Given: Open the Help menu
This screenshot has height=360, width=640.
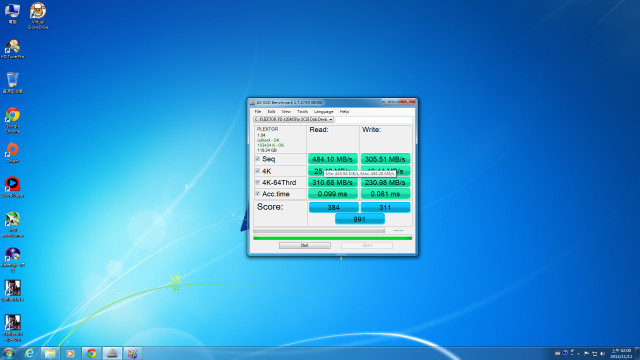Looking at the screenshot, I should coord(344,111).
